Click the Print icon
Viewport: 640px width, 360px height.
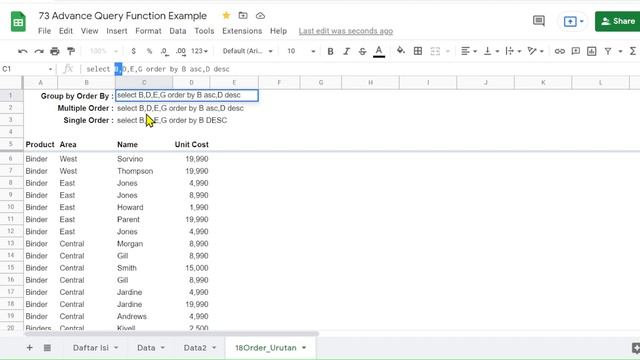[55, 51]
